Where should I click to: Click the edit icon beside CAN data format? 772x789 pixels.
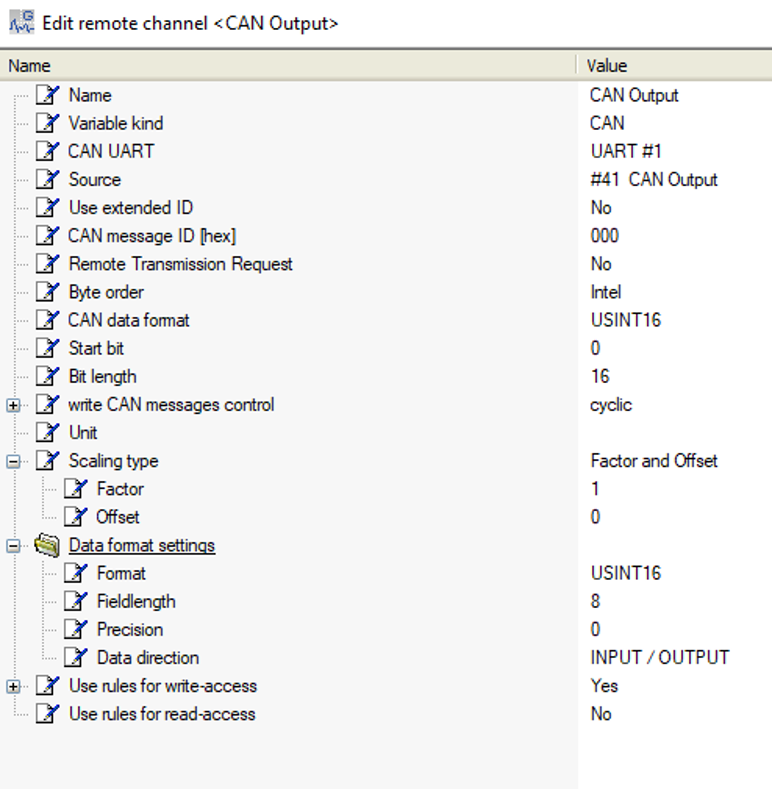(48, 321)
